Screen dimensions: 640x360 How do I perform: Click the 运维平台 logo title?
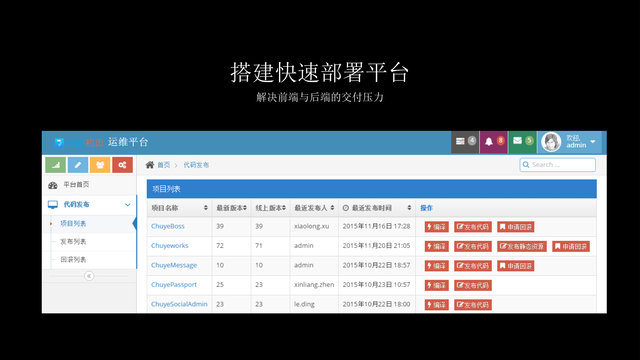point(128,142)
